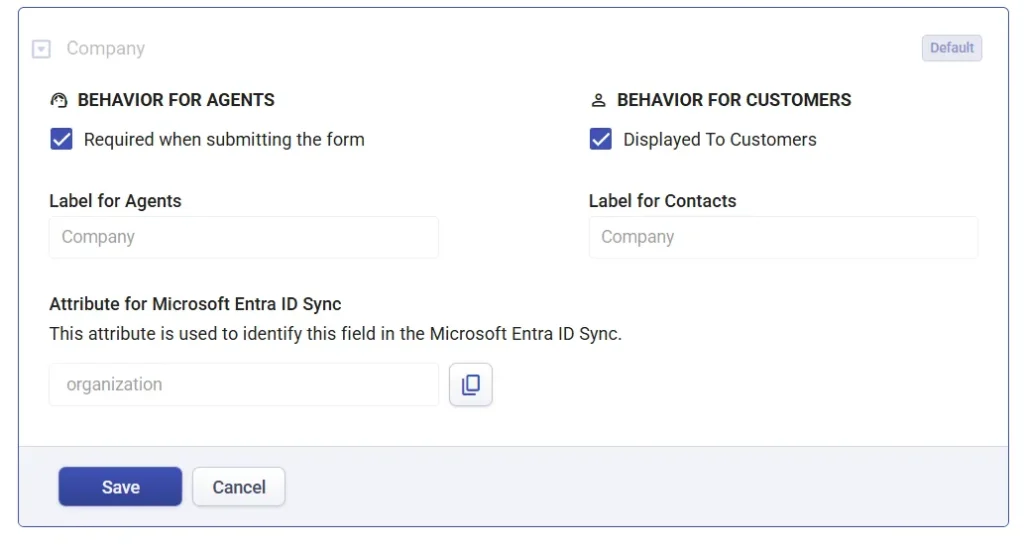Click the customer person icon

(598, 100)
